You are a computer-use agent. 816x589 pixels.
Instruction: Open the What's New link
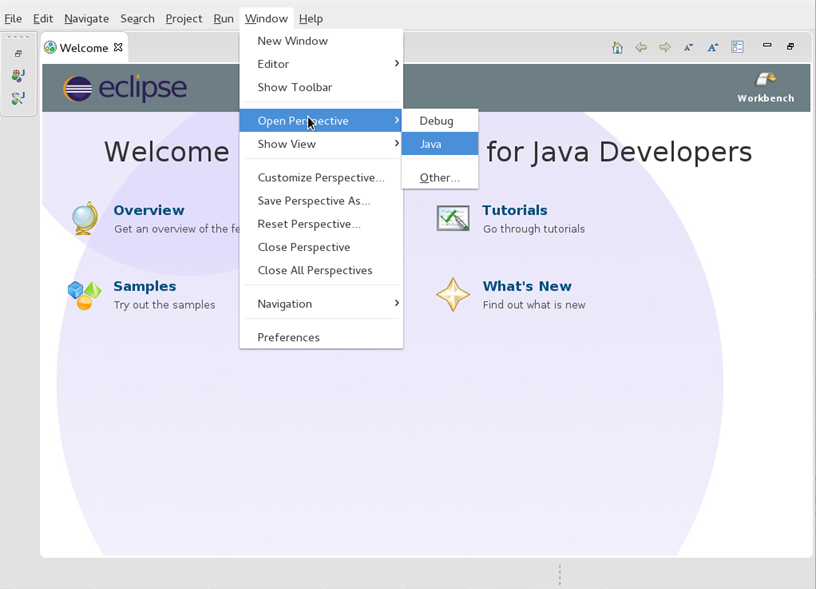pos(527,286)
